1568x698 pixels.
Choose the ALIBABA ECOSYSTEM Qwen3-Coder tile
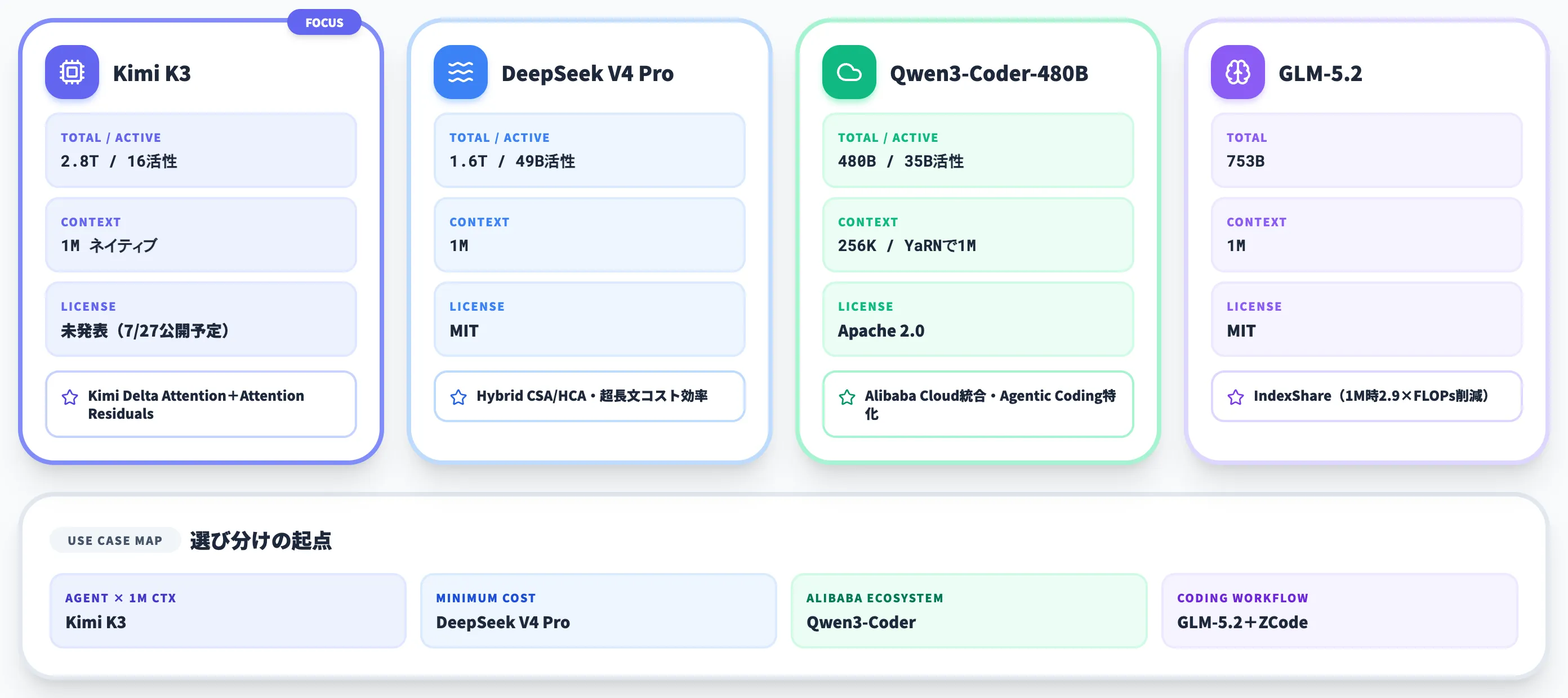(969, 610)
